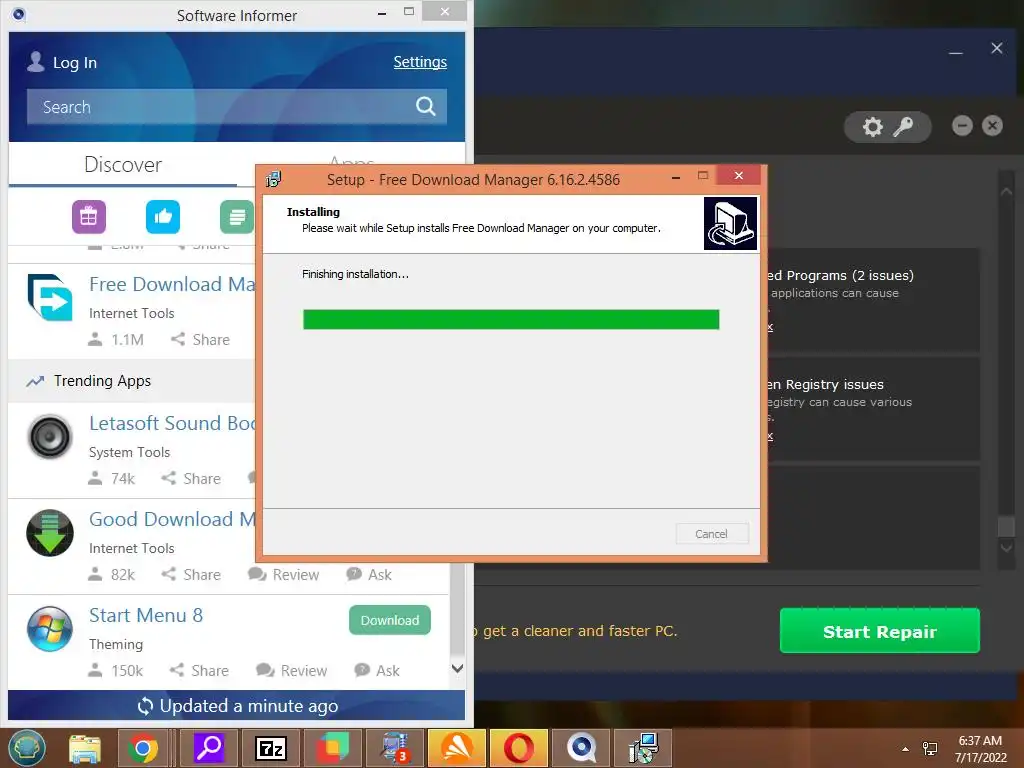Click Start Repair button
Image resolution: width=1024 pixels, height=768 pixels.
click(x=880, y=631)
